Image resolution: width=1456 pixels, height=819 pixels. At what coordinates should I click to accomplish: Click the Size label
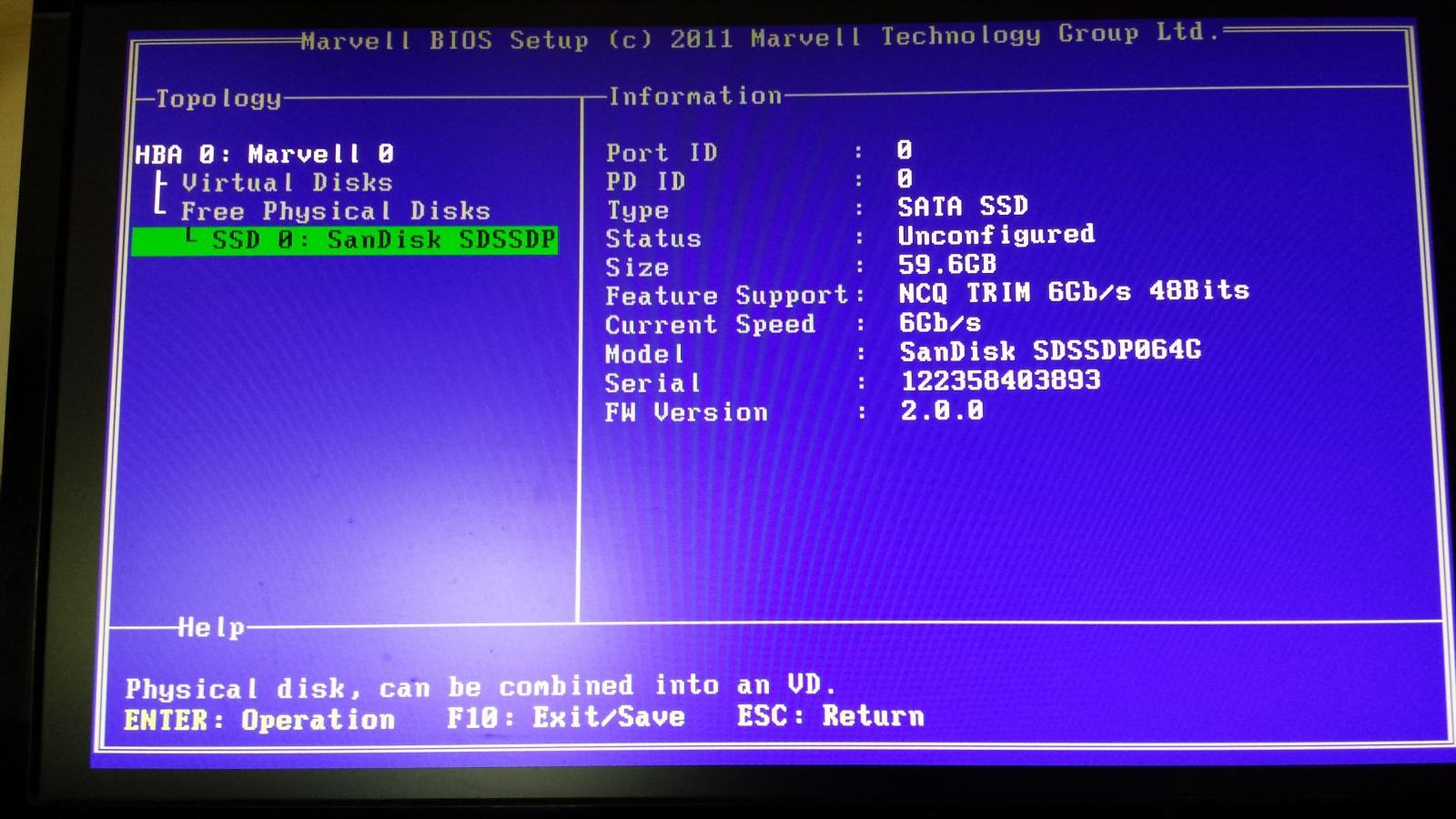[x=637, y=268]
